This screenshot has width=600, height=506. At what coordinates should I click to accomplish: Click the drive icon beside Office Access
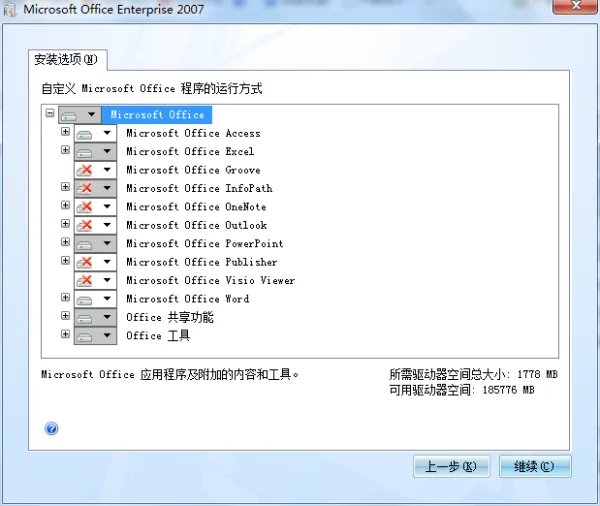click(84, 134)
